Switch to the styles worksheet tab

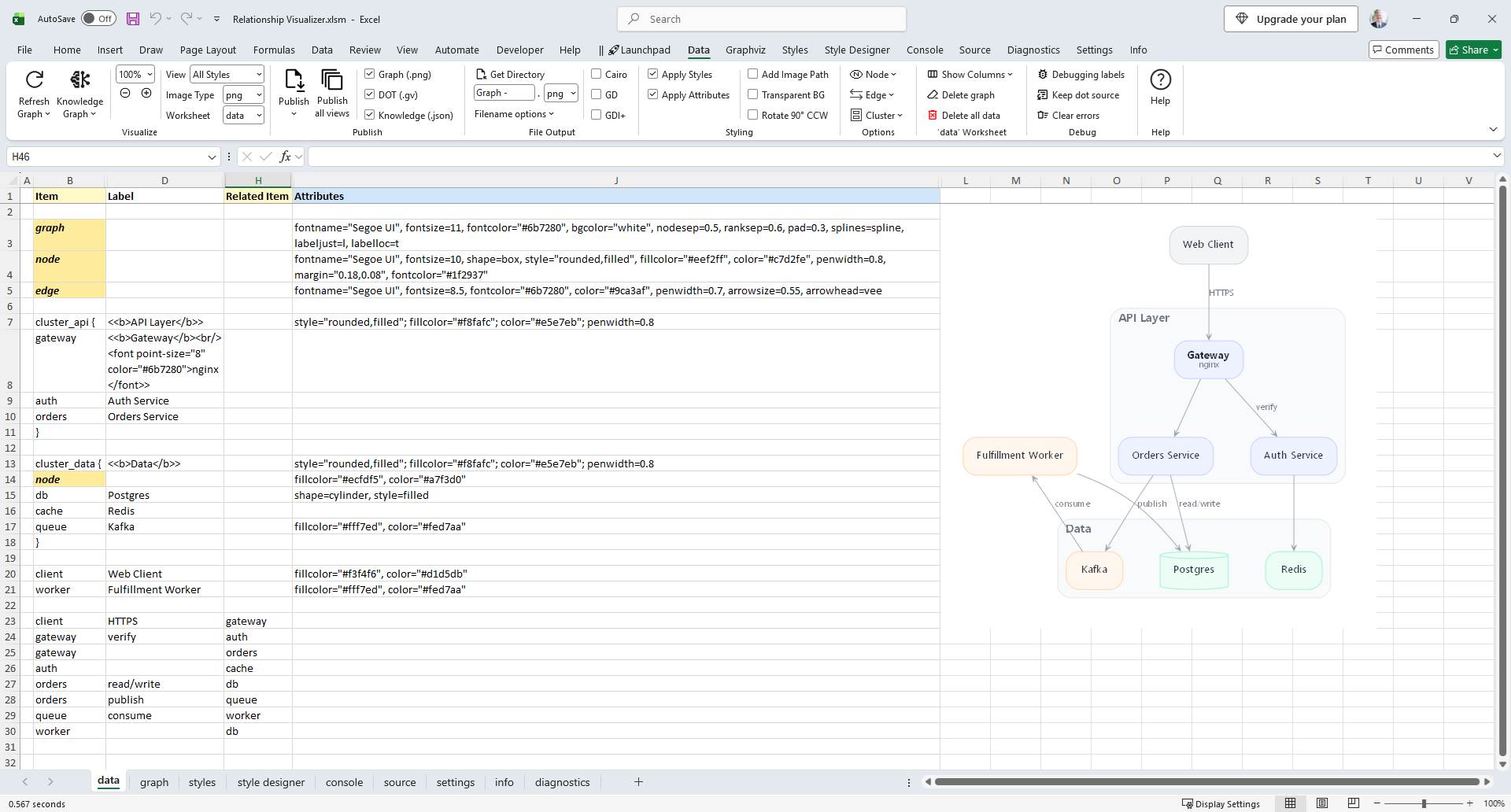[202, 782]
